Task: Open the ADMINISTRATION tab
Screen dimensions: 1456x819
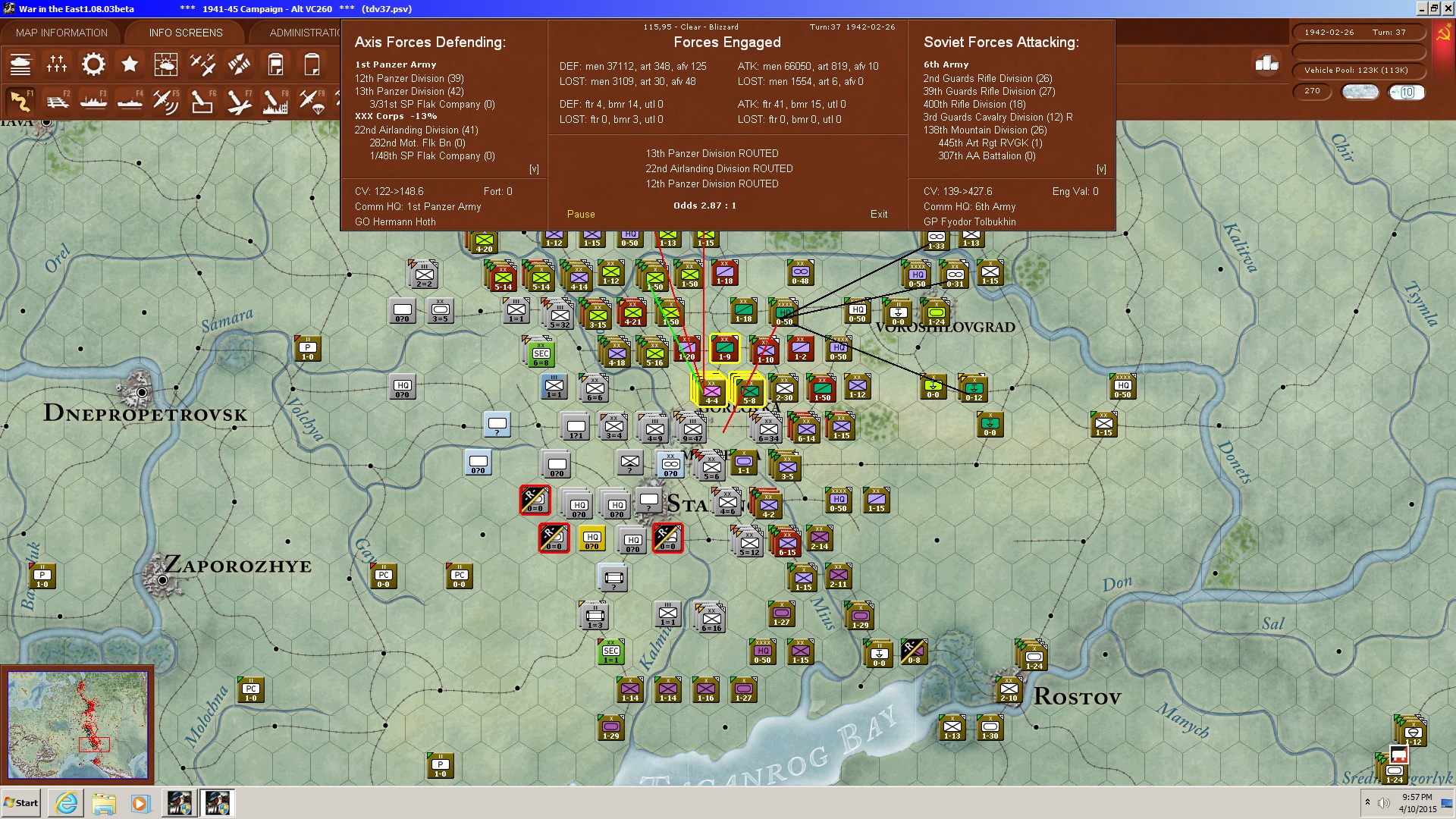Action: (x=305, y=33)
